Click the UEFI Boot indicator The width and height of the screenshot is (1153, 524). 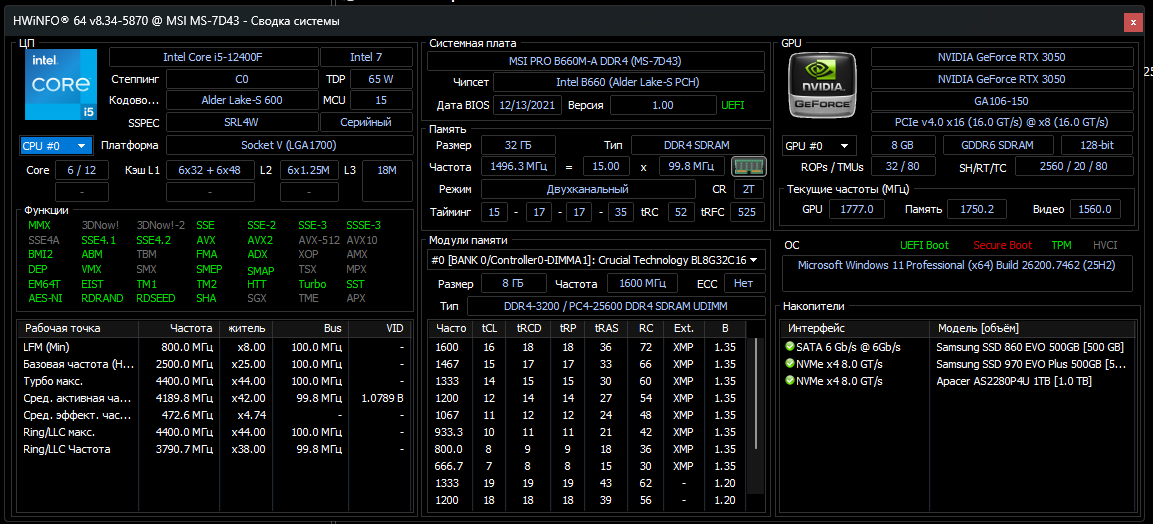924,245
